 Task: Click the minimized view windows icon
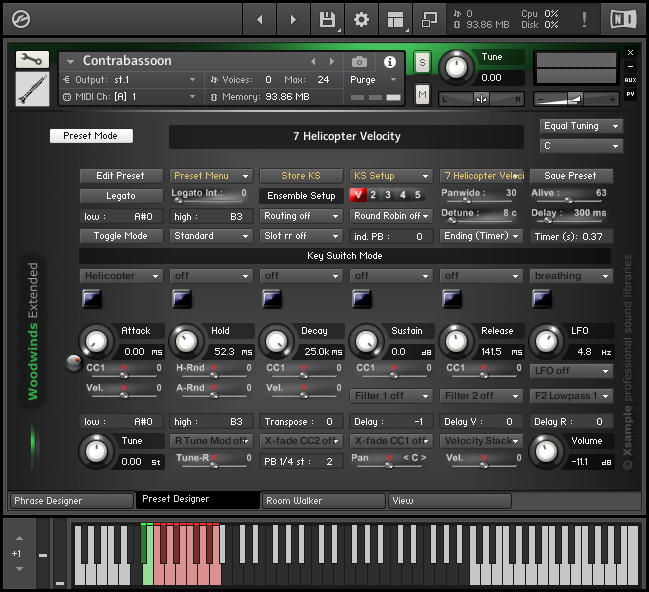coord(429,19)
